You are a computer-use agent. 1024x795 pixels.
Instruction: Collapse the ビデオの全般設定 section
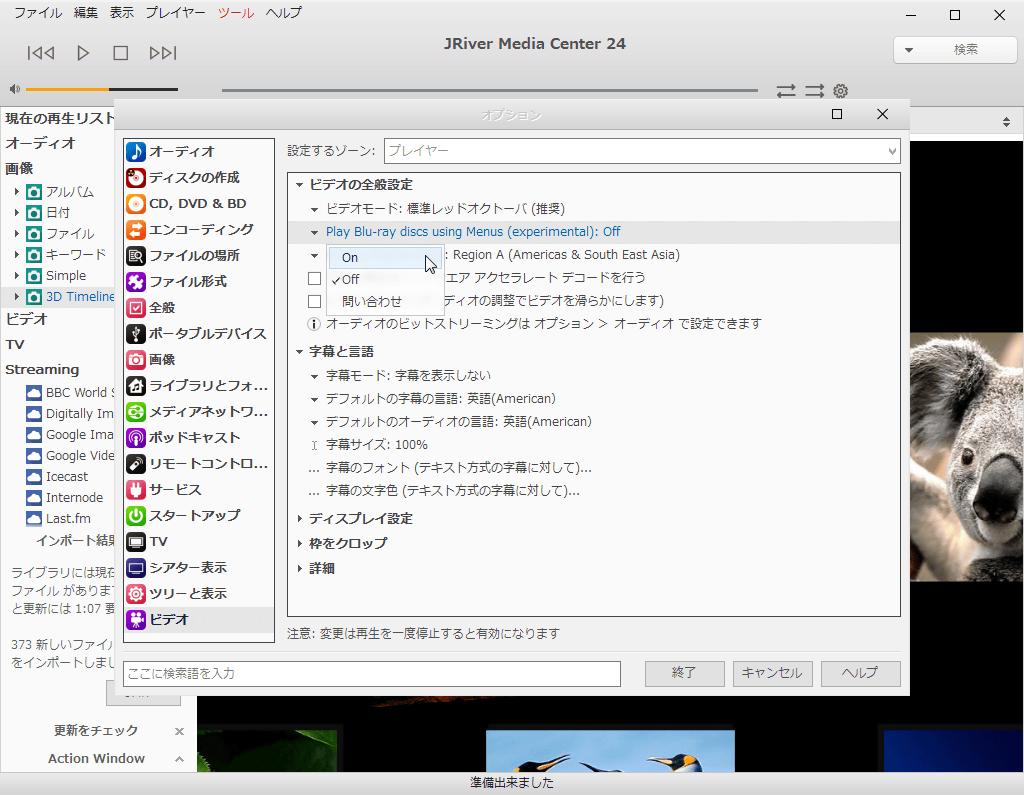pyautogui.click(x=300, y=186)
